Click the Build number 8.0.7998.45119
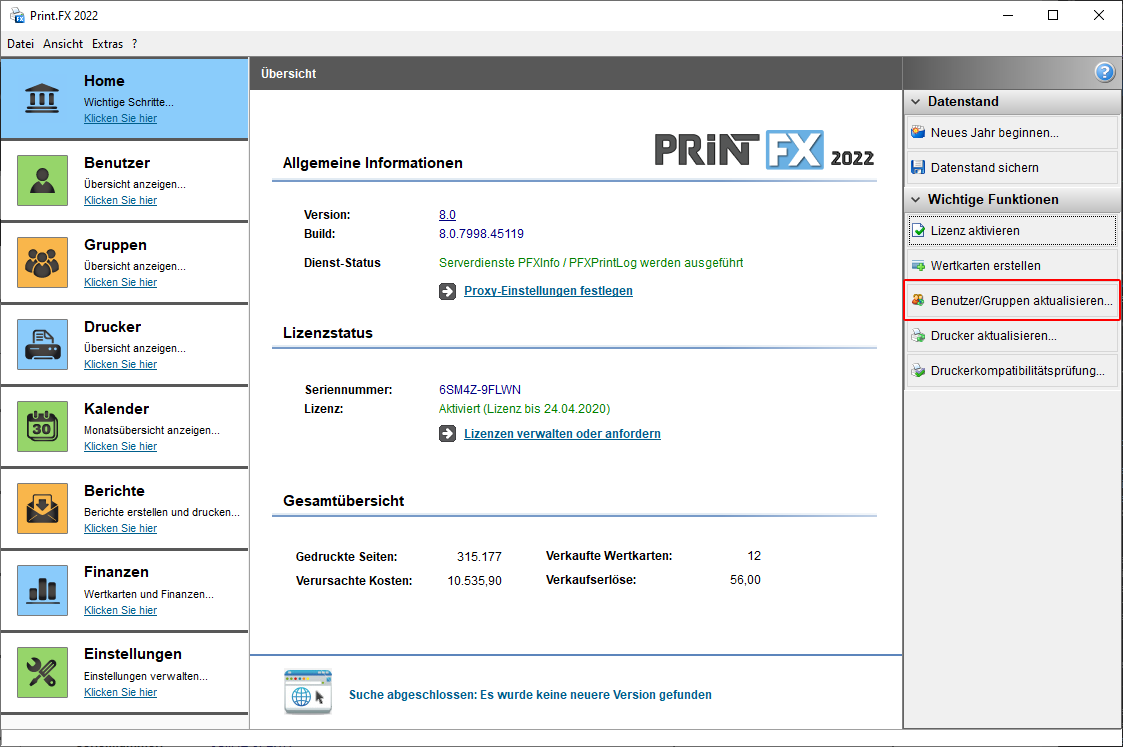 tap(481, 234)
